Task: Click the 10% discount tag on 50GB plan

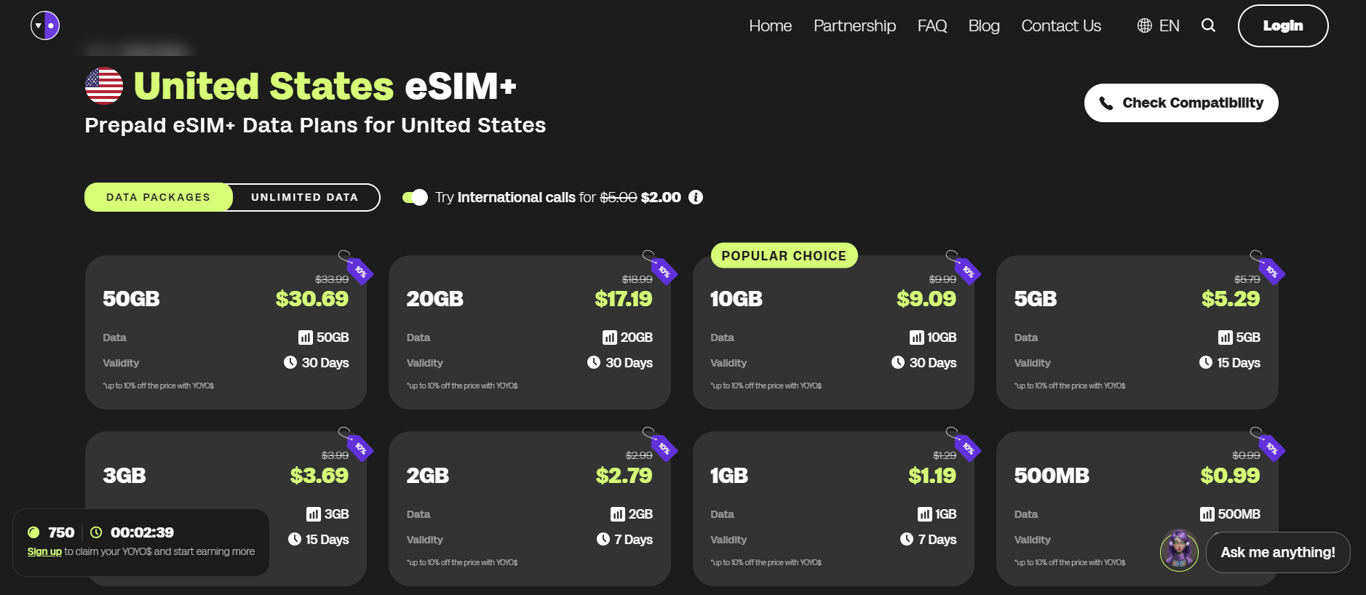Action: [360, 271]
